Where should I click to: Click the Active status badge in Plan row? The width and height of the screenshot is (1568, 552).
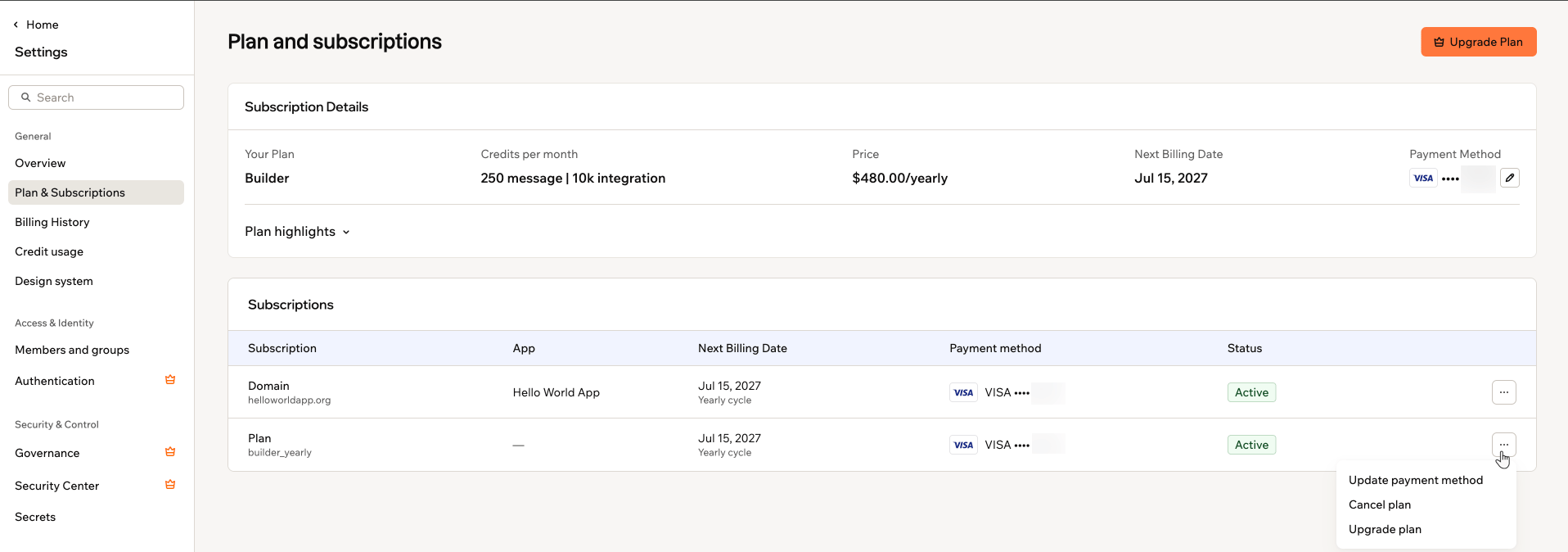[1251, 445]
